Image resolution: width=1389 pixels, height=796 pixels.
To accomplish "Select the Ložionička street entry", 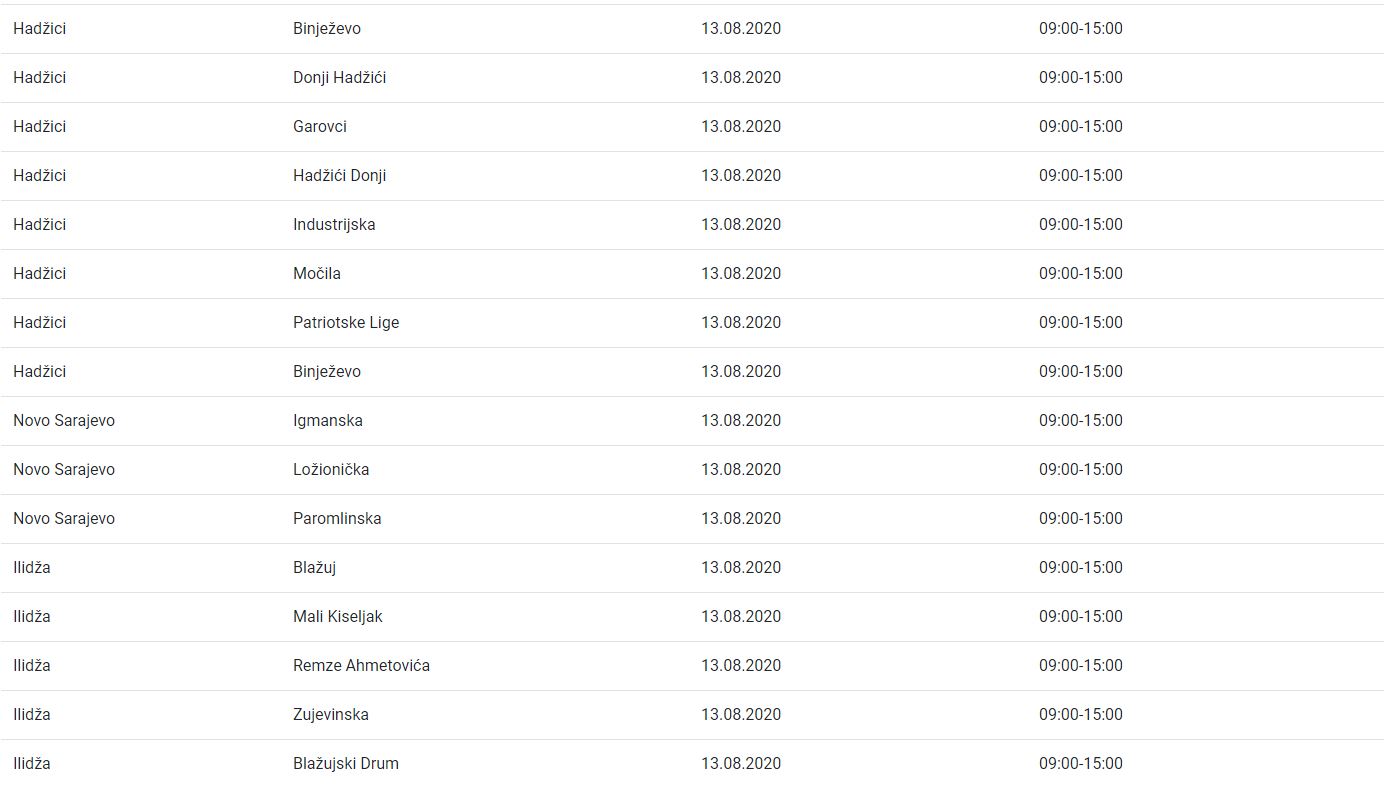I will [x=331, y=470].
